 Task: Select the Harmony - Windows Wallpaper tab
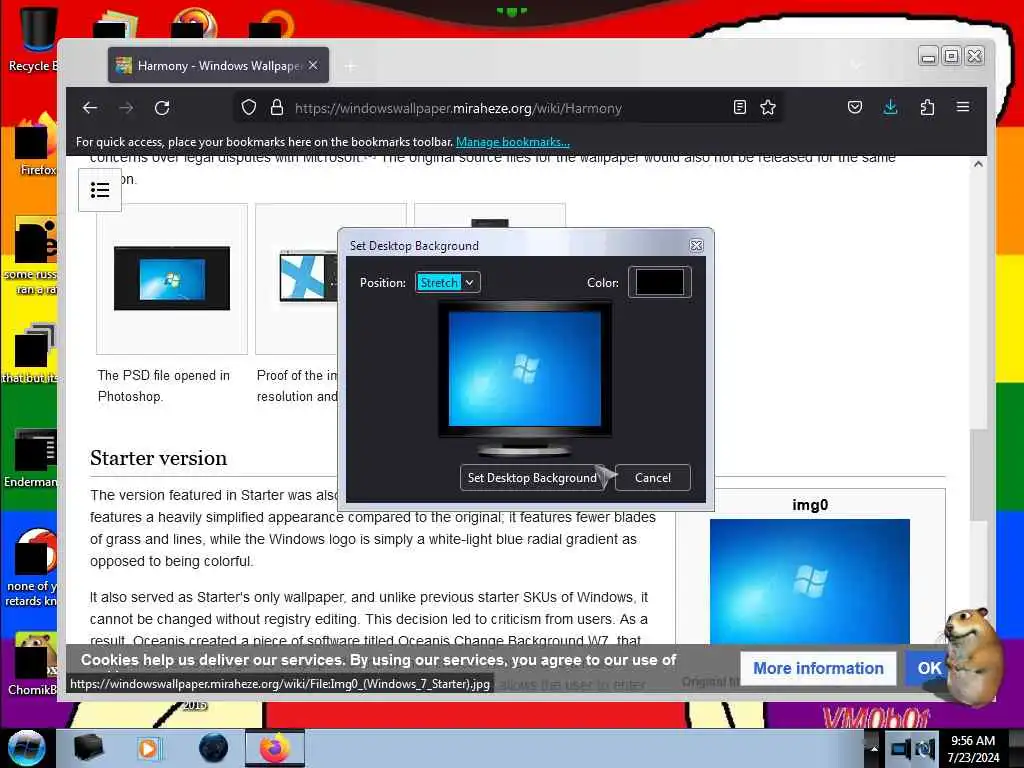[218, 65]
